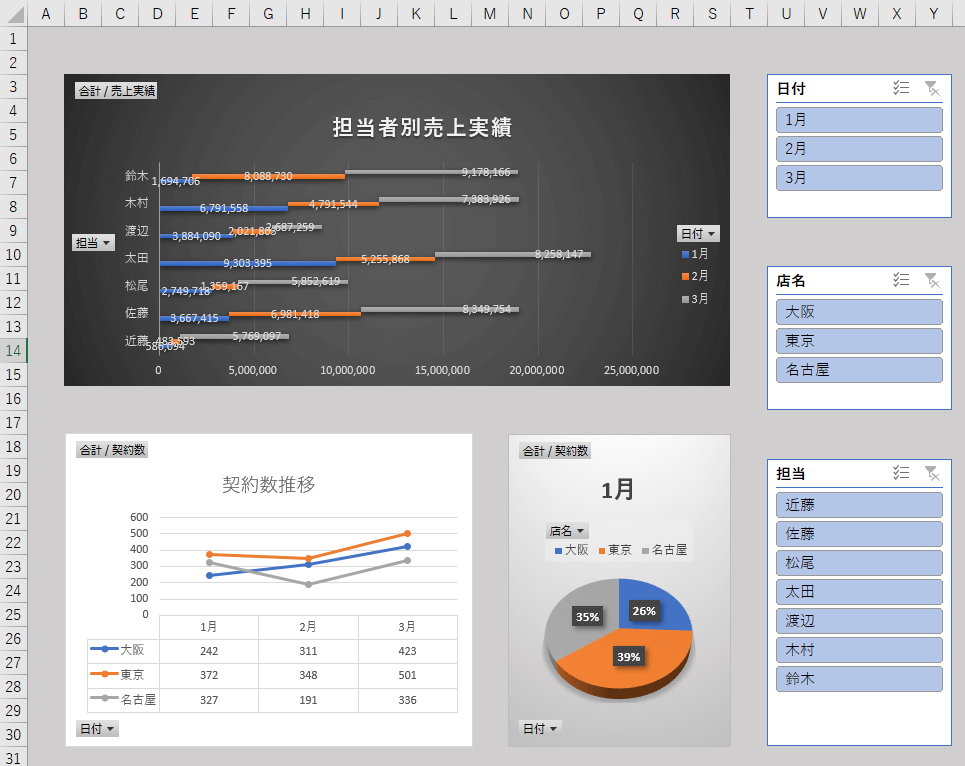Select 佐藤 in the 担当 slicer
The height and width of the screenshot is (766, 965).
[859, 534]
